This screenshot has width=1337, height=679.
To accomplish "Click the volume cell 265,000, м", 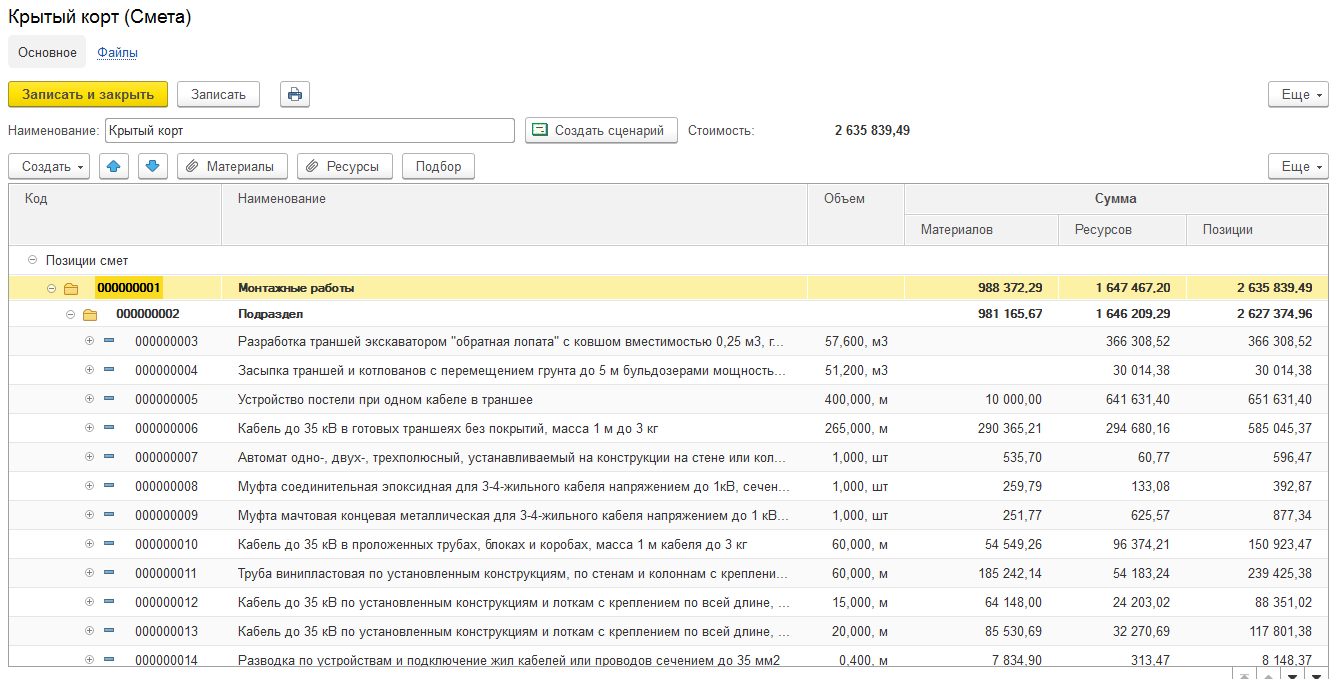I will click(856, 429).
